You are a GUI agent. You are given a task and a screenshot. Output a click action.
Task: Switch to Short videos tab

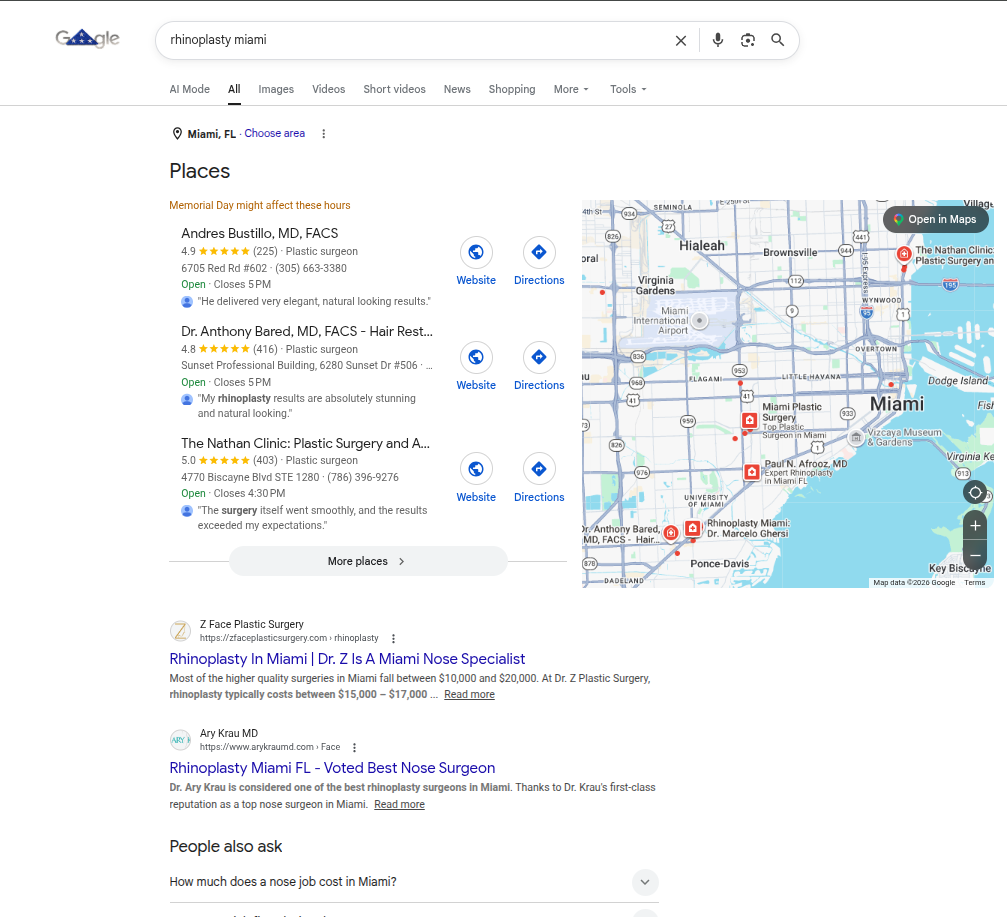[394, 89]
